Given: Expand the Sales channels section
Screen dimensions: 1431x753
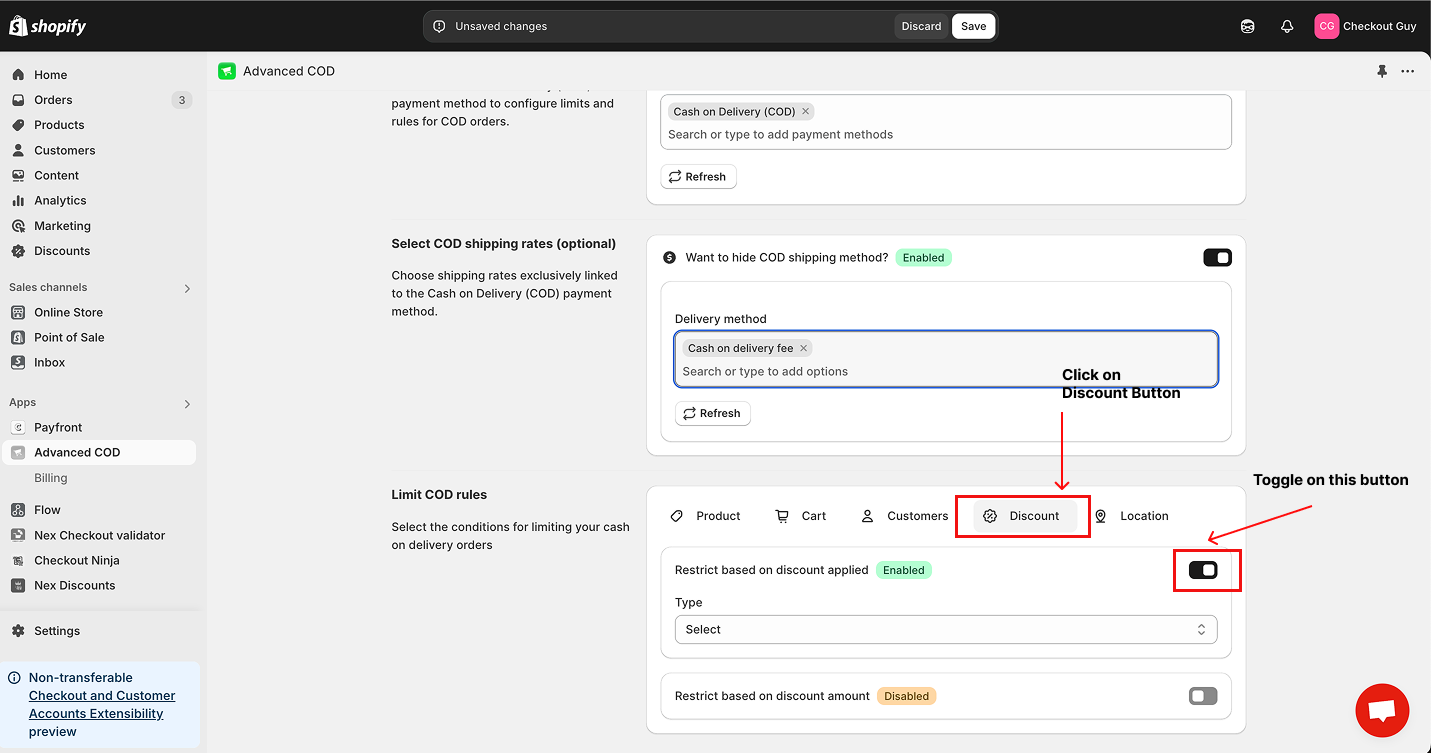Looking at the screenshot, I should point(187,288).
